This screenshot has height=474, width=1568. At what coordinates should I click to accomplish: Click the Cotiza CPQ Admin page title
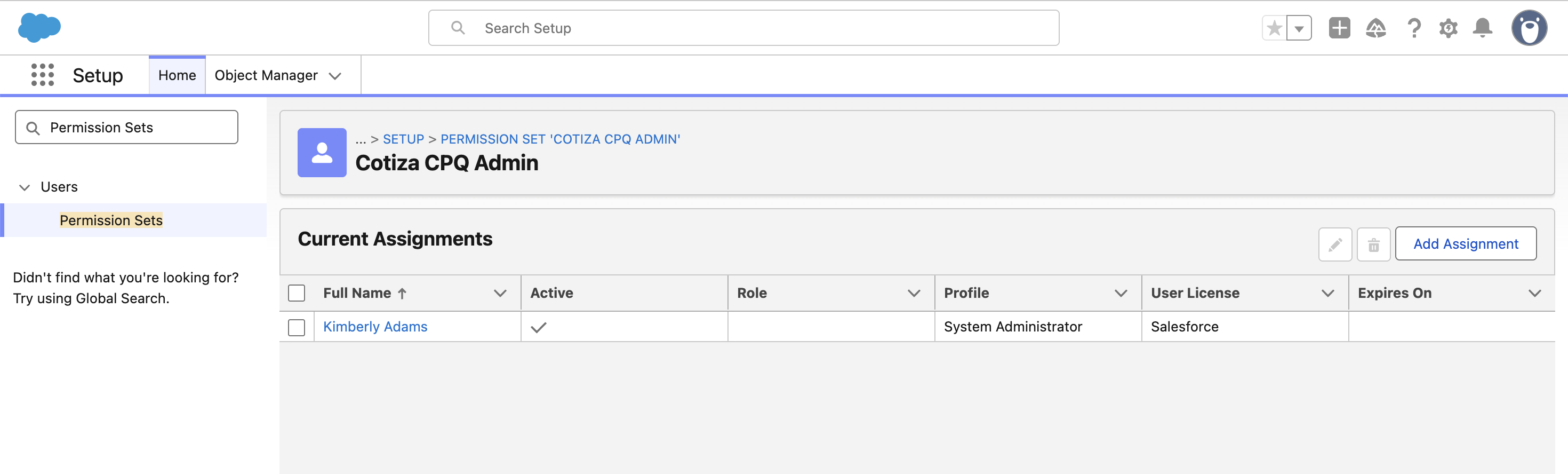click(447, 163)
